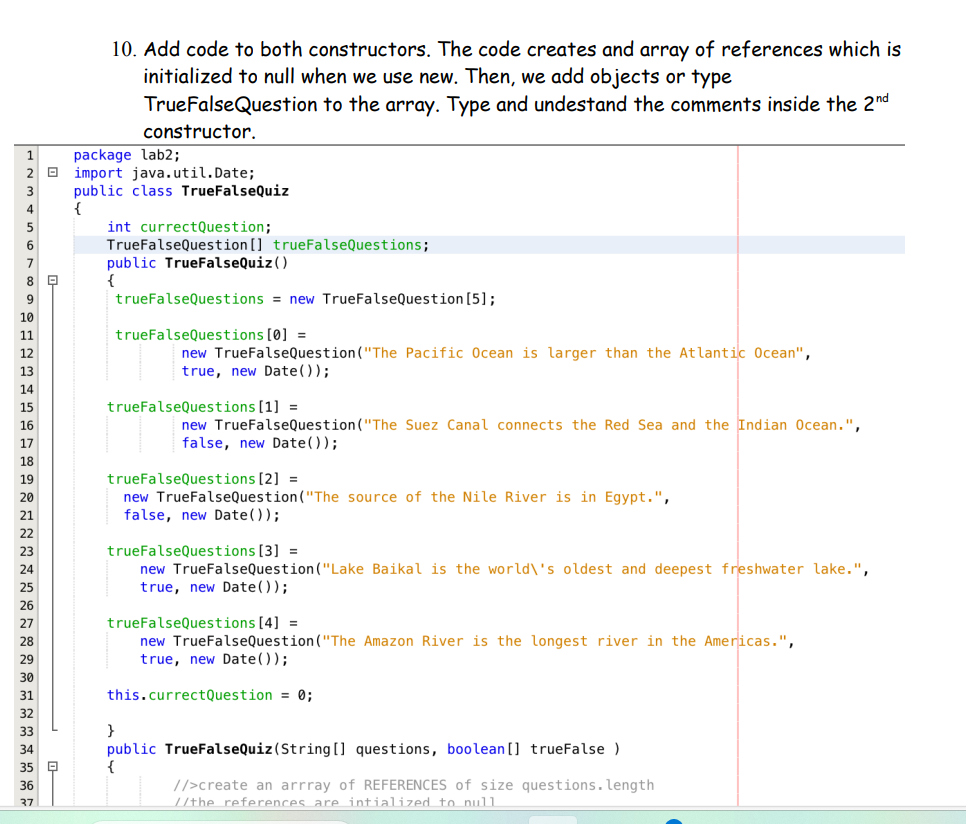This screenshot has height=824, width=966.
Task: Click the false literal on line 17
Action: 202,443
